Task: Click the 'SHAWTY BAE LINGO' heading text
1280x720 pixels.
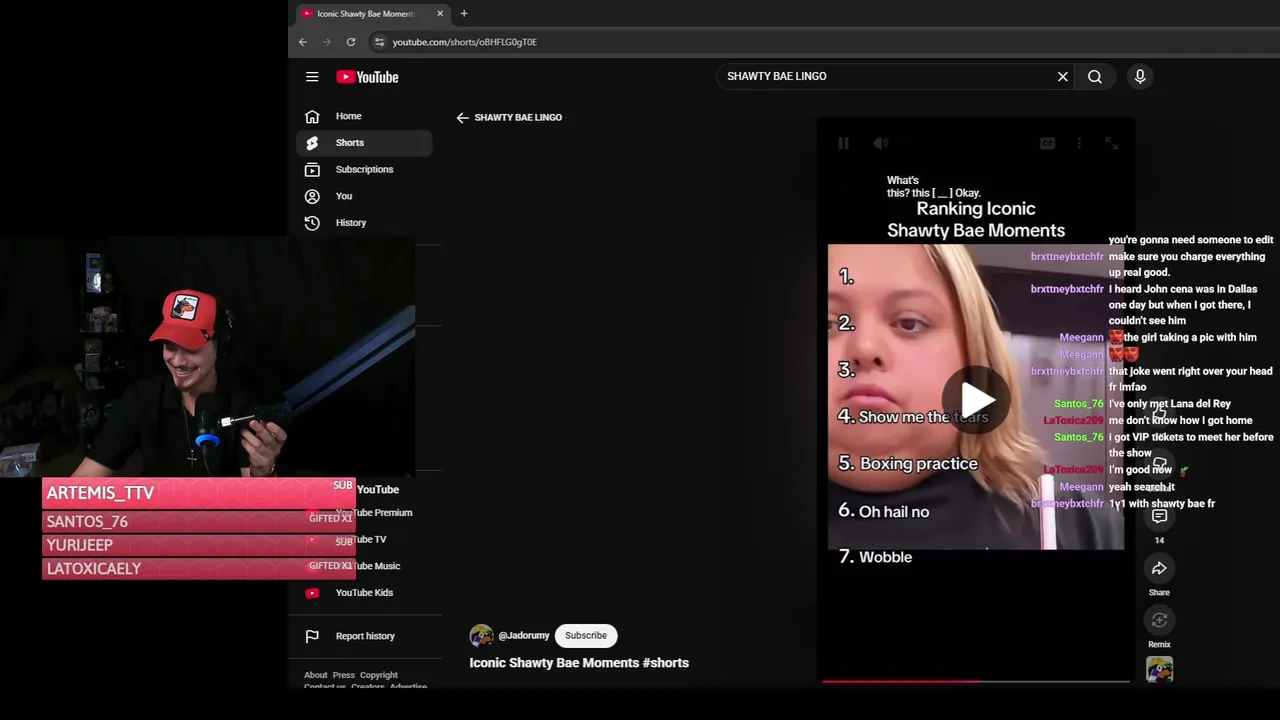Action: pos(518,118)
